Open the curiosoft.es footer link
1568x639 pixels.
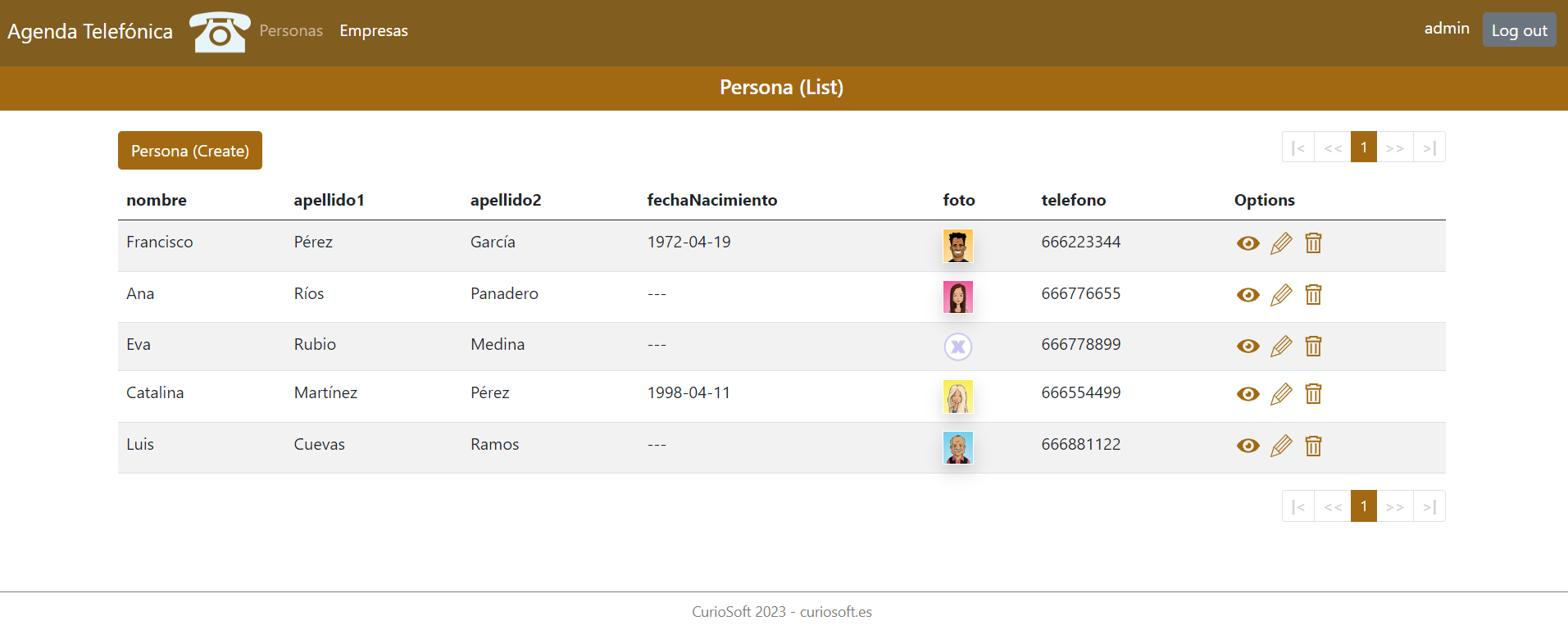point(835,612)
